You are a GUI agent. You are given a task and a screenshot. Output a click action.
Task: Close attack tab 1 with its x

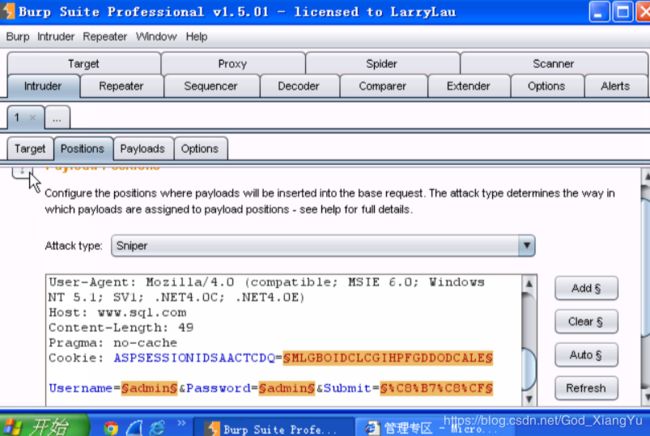[x=33, y=118]
